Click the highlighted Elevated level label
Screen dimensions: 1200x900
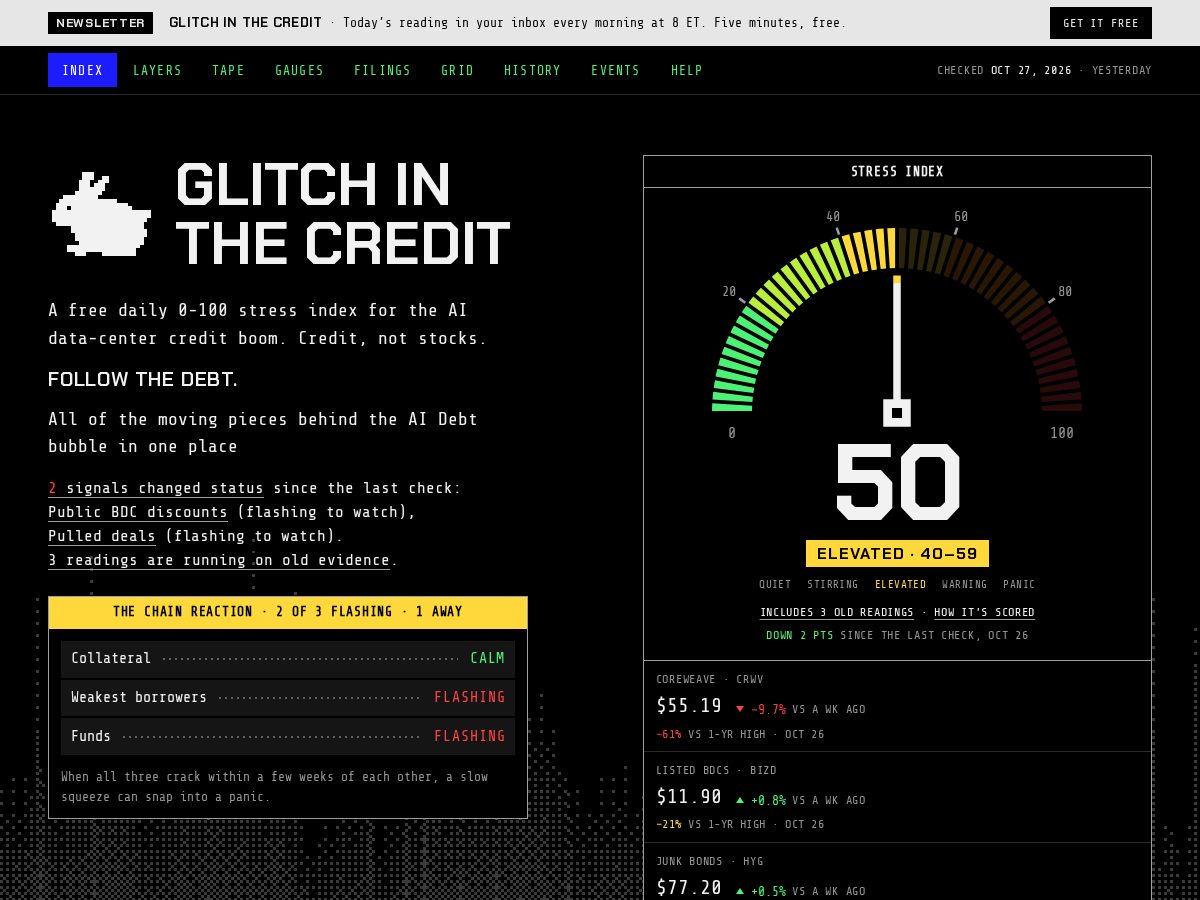click(900, 584)
